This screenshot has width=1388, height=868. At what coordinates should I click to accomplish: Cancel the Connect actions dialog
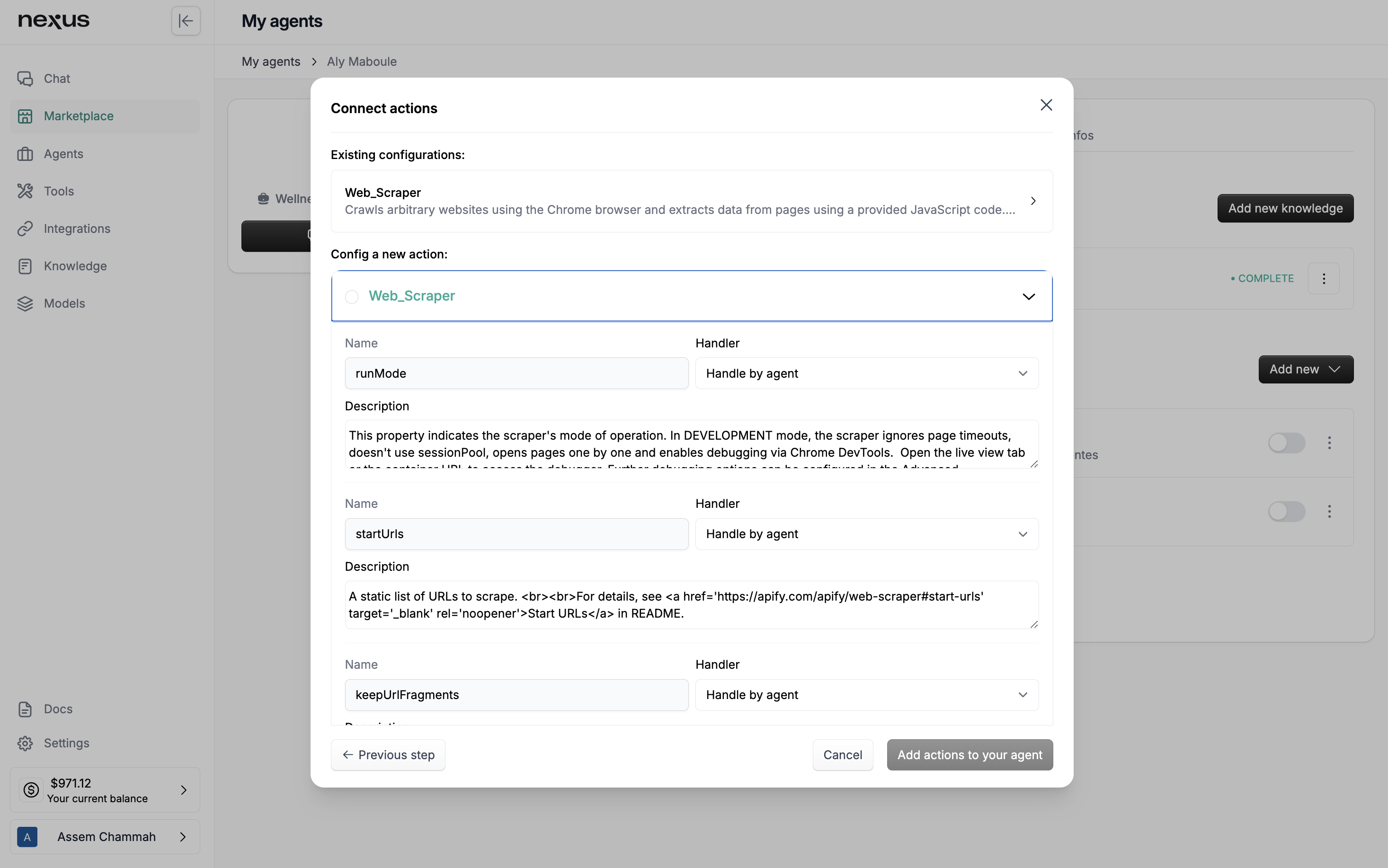pyautogui.click(x=843, y=755)
